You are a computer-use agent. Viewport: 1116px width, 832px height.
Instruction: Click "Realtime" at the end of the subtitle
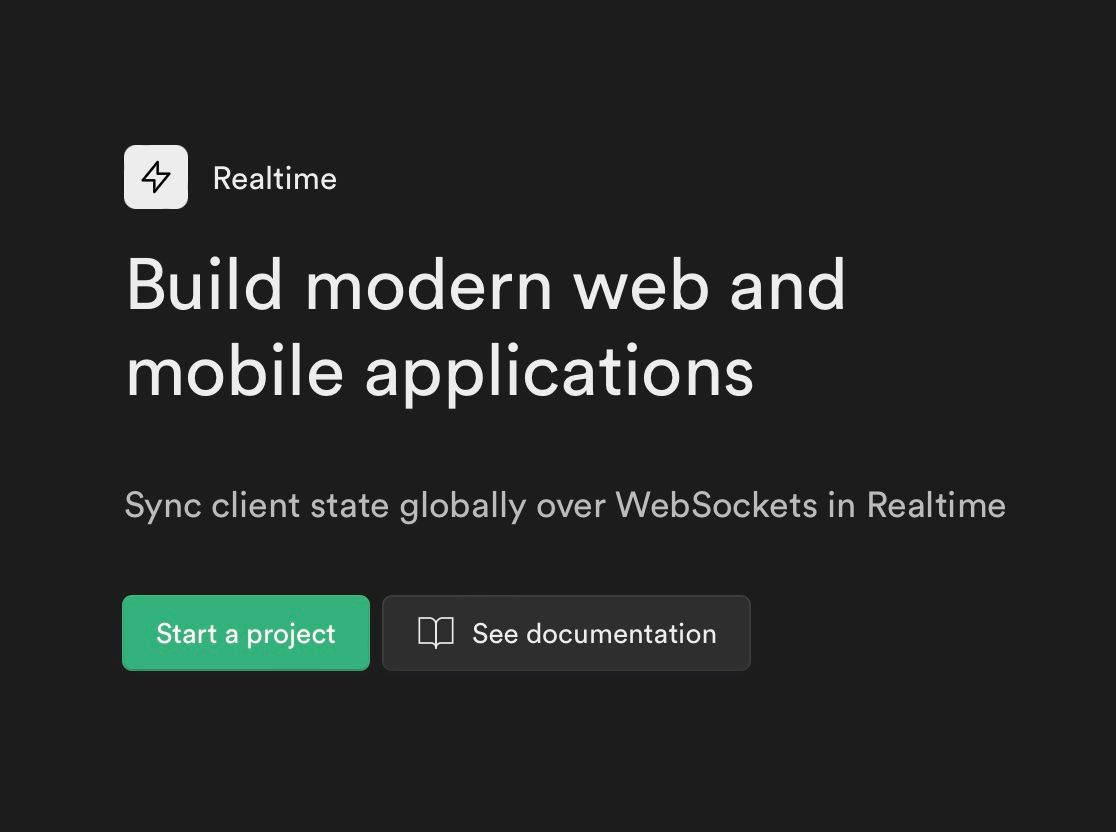pyautogui.click(x=936, y=506)
